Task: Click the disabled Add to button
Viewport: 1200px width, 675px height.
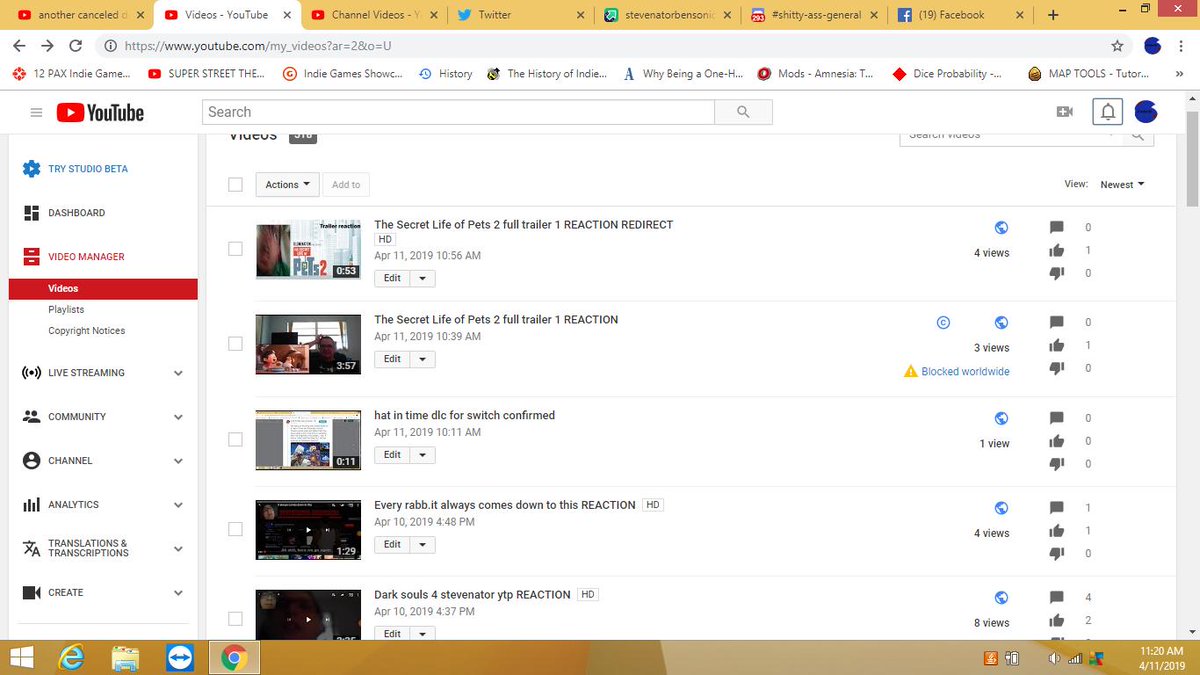Action: tap(346, 184)
